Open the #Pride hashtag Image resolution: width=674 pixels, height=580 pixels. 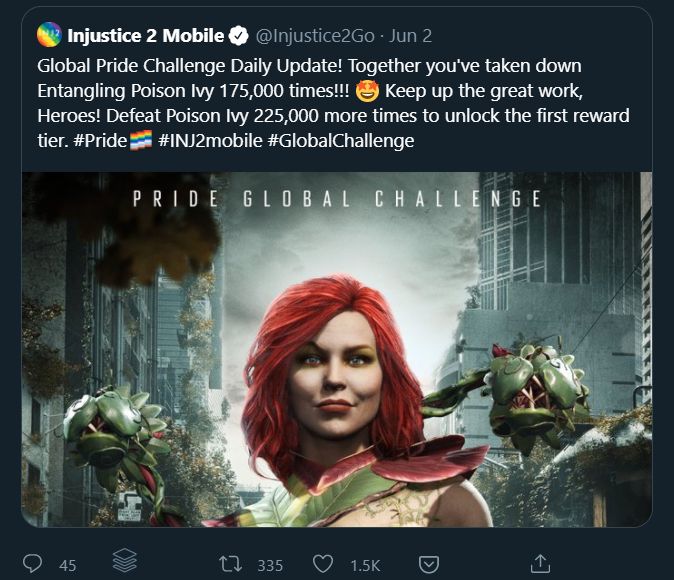tap(99, 141)
